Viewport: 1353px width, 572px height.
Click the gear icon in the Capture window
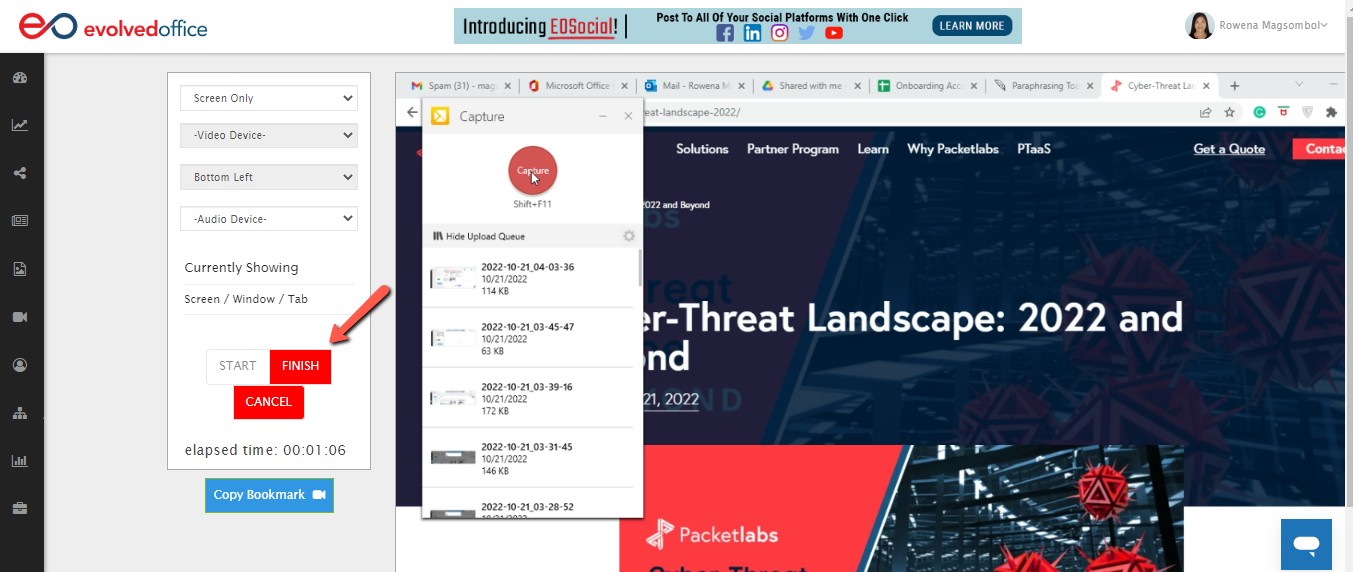click(629, 236)
